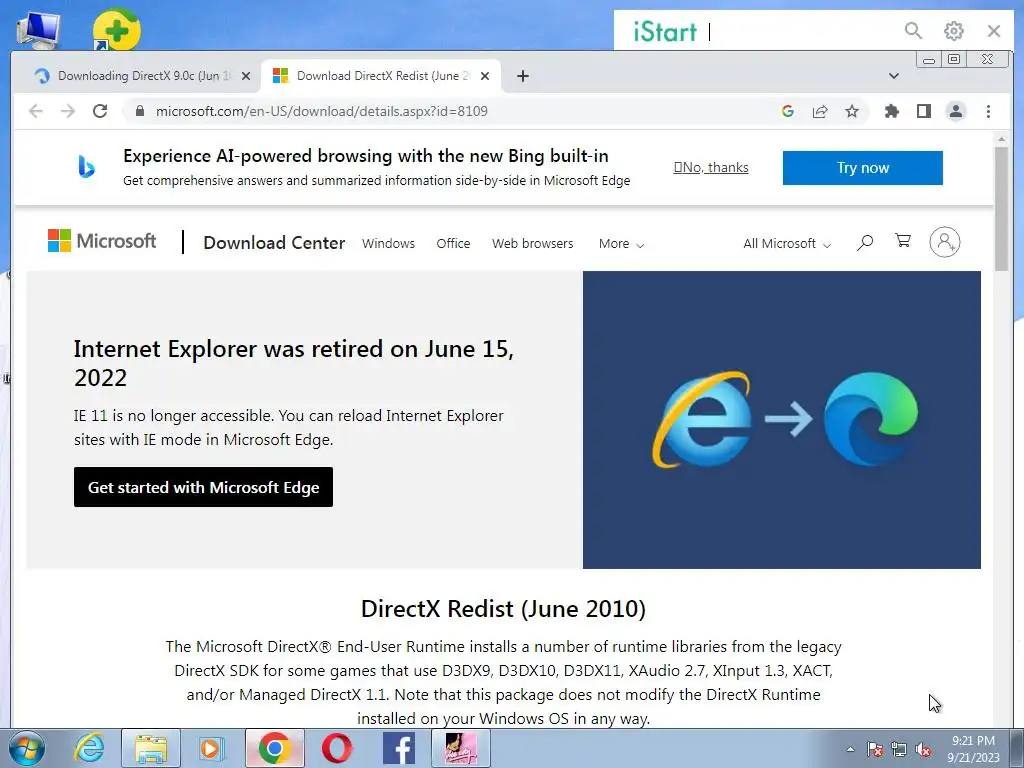1024x768 pixels.
Task: Launch Opera from the taskbar
Action: point(336,748)
